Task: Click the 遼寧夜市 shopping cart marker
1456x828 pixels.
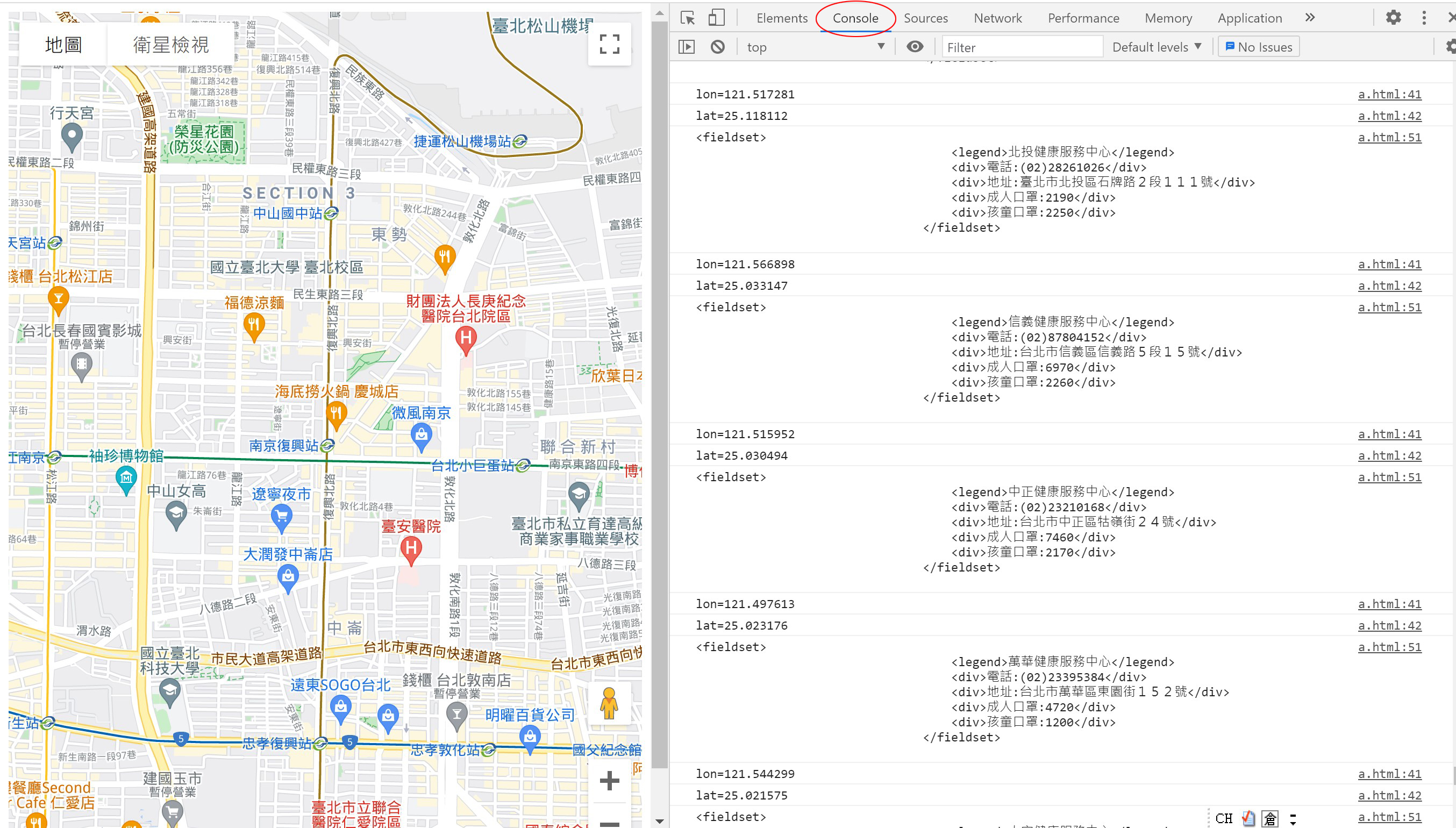Action: 281,519
